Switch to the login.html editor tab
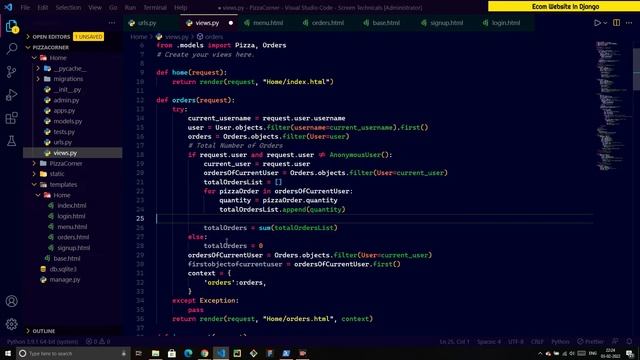The image size is (640, 360). click(506, 23)
